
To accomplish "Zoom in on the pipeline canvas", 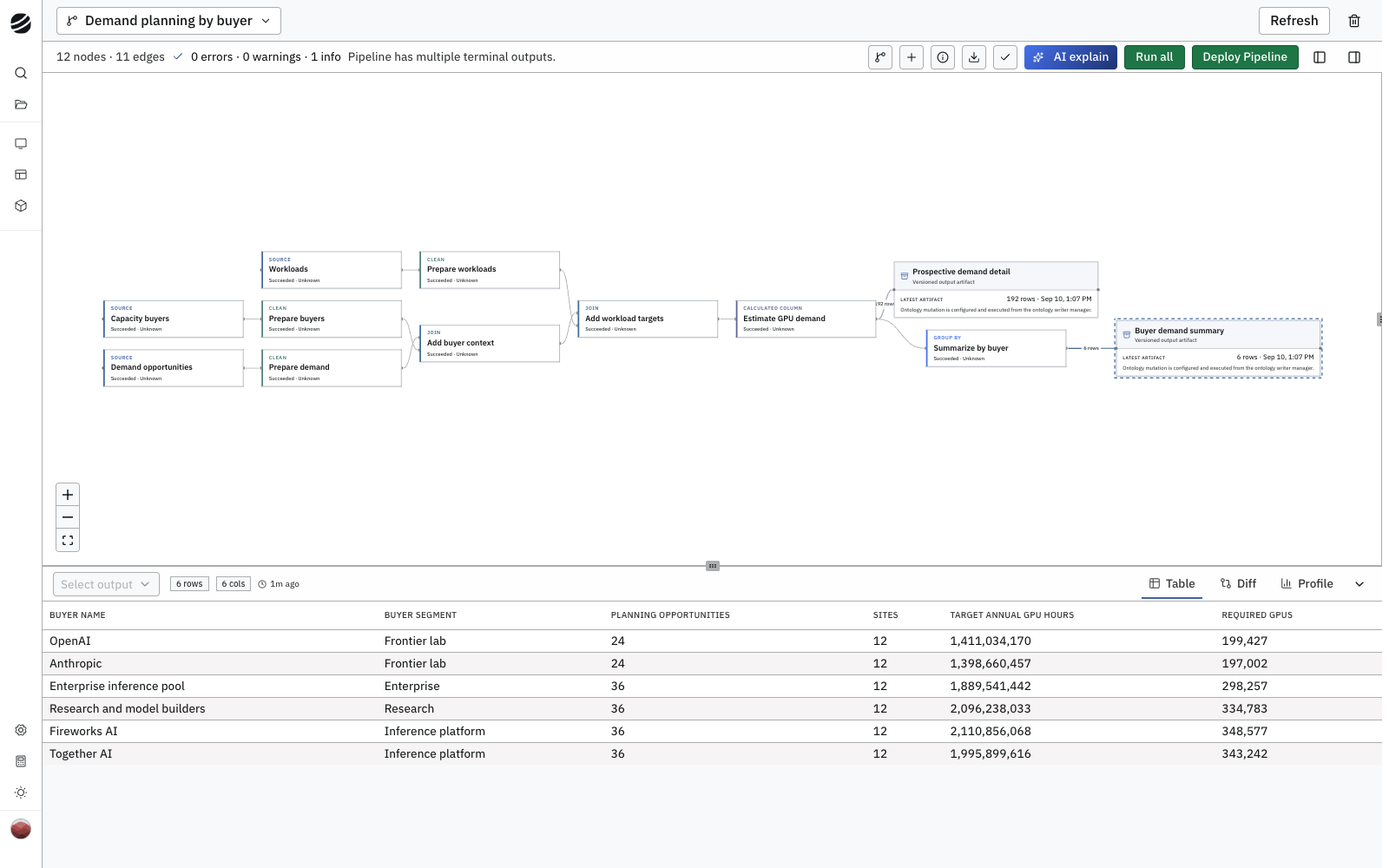I will (68, 495).
